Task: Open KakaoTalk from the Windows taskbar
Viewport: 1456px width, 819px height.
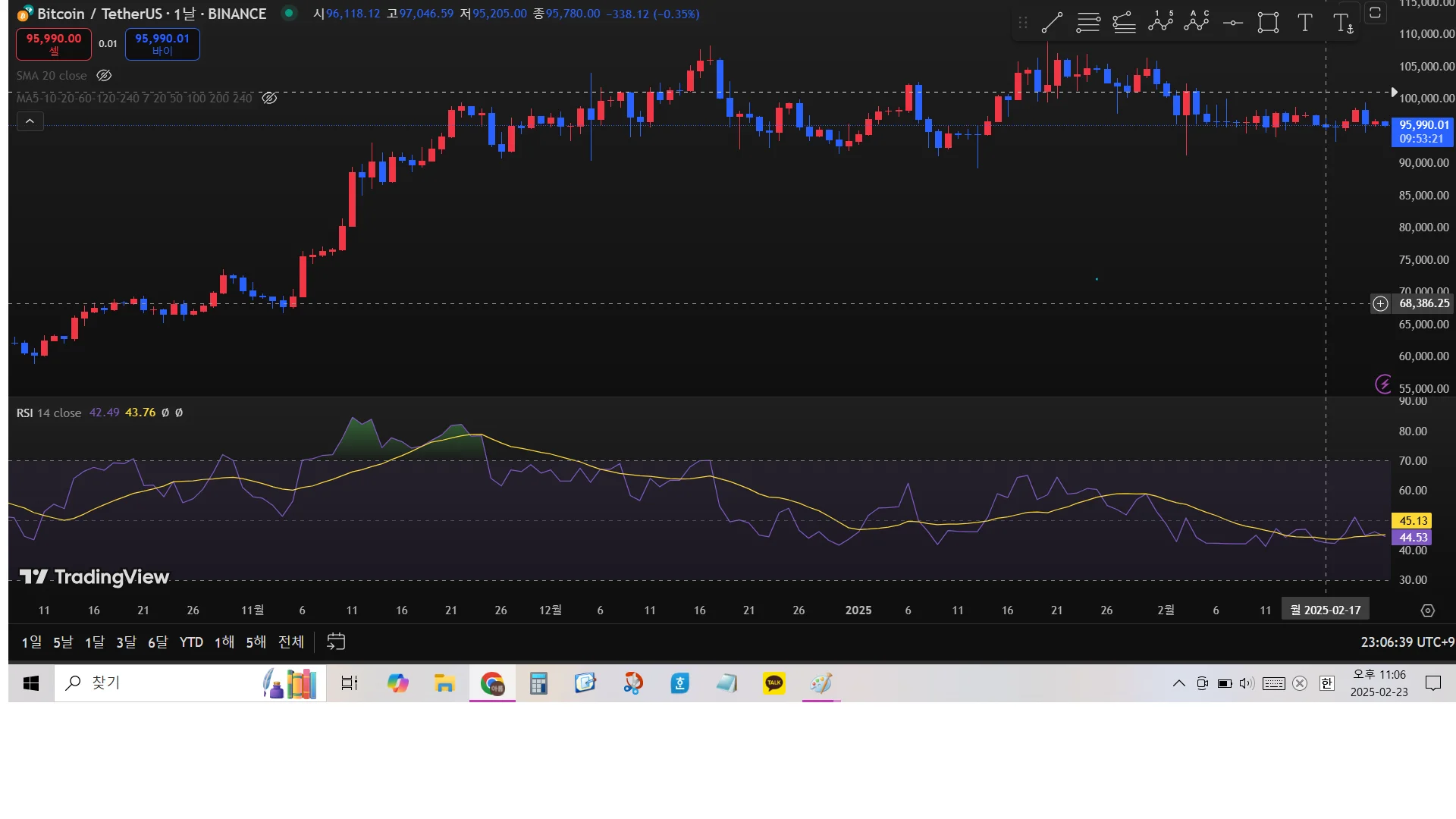Action: [x=773, y=683]
